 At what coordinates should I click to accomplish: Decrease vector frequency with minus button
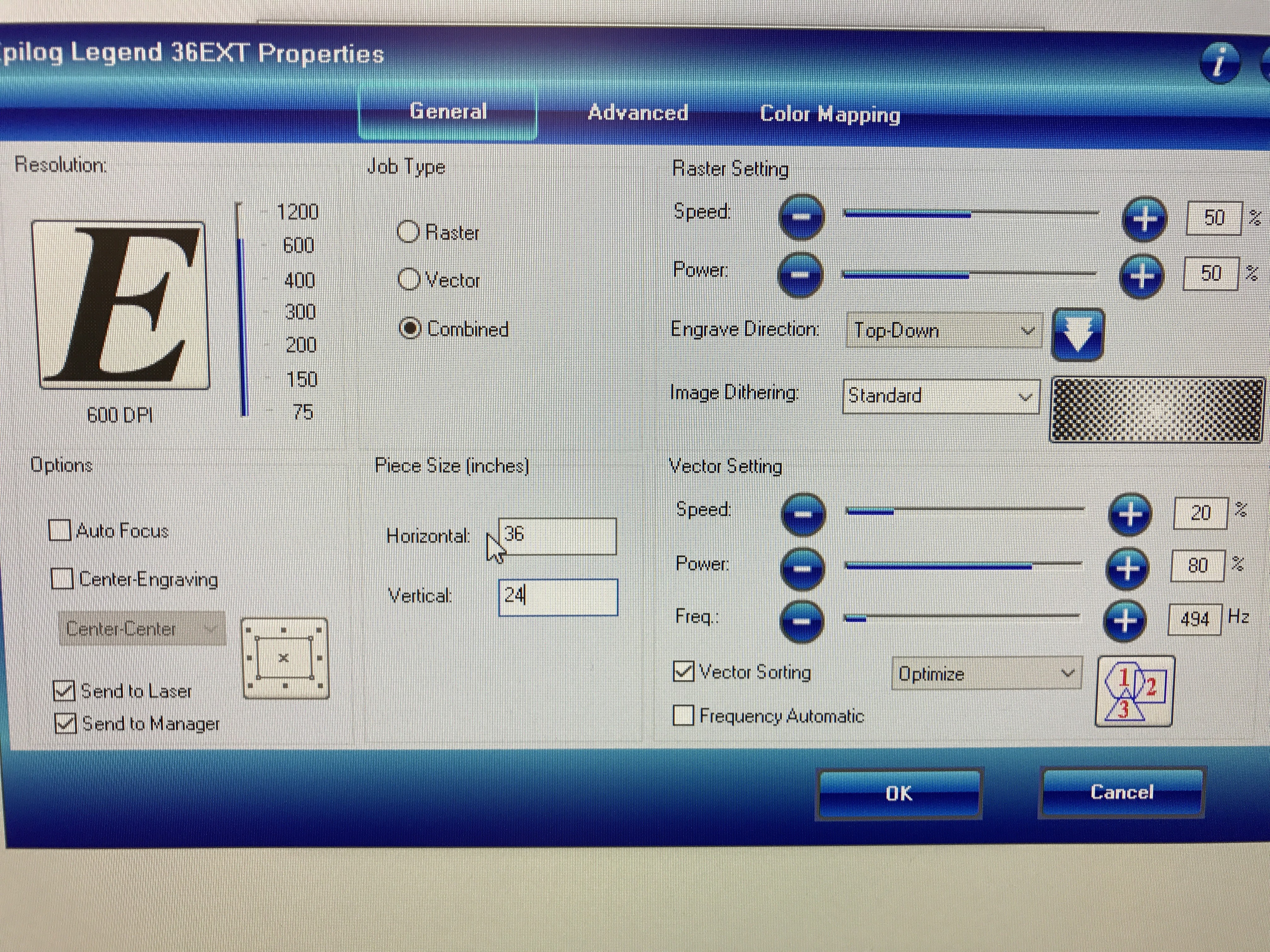click(x=802, y=621)
